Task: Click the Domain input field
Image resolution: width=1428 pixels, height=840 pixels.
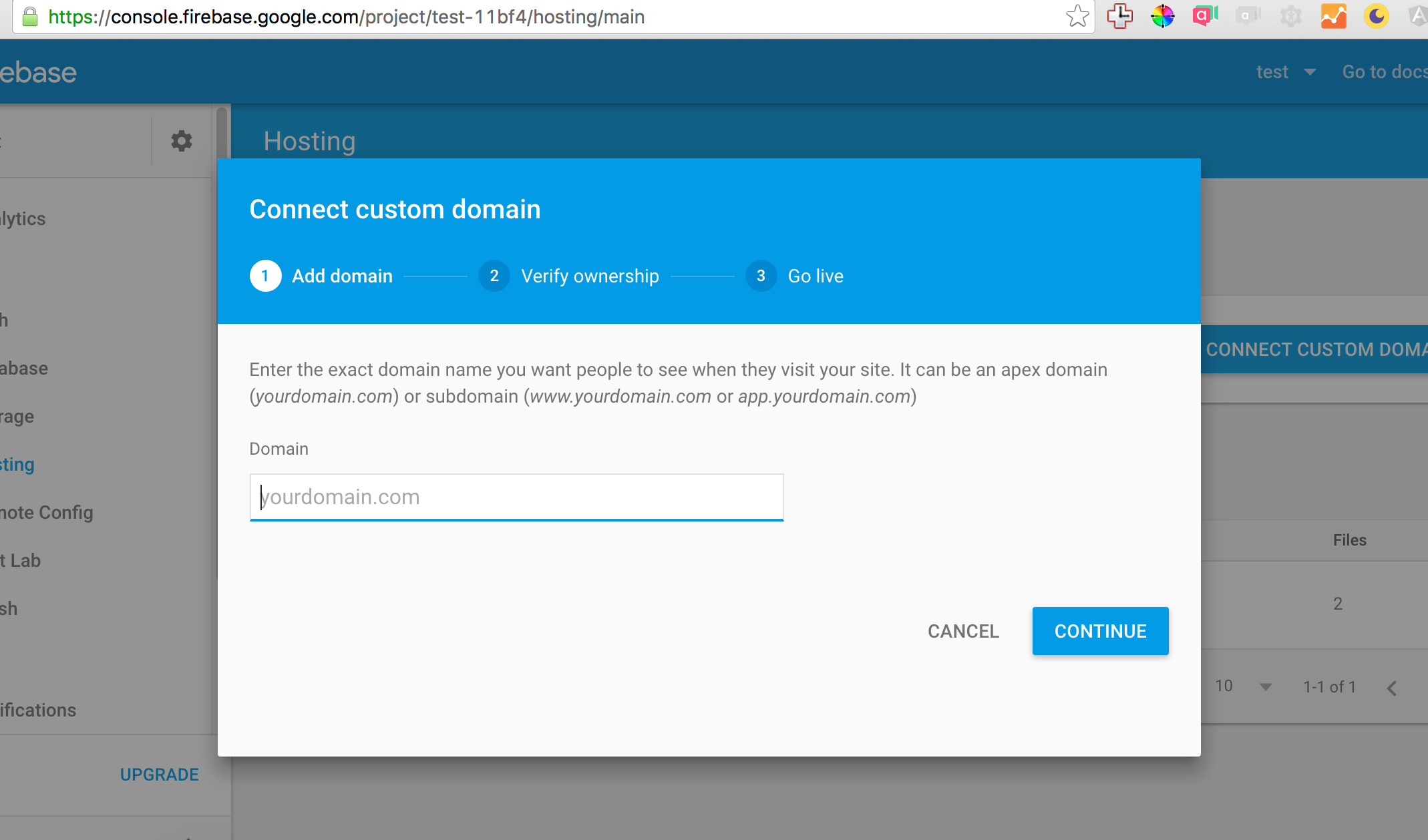Action: point(516,497)
